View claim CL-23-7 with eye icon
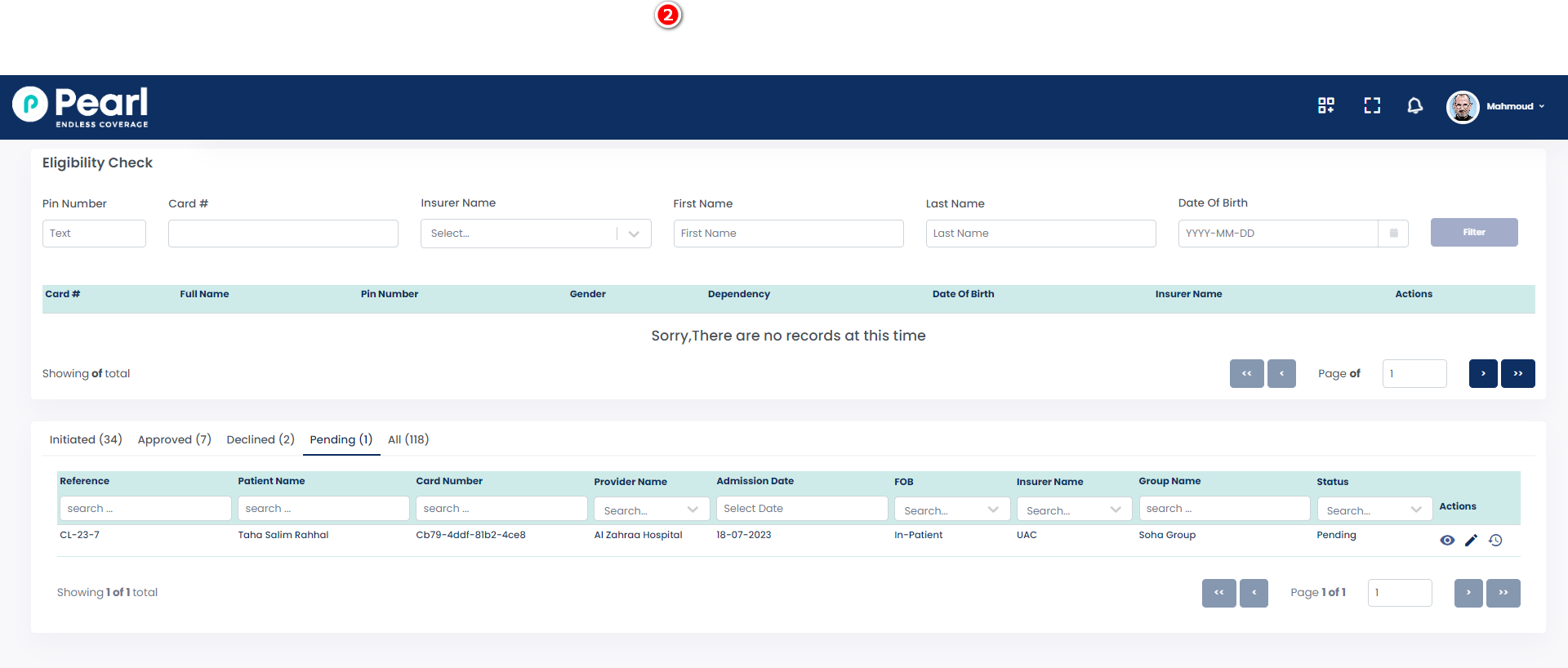 [1446, 540]
